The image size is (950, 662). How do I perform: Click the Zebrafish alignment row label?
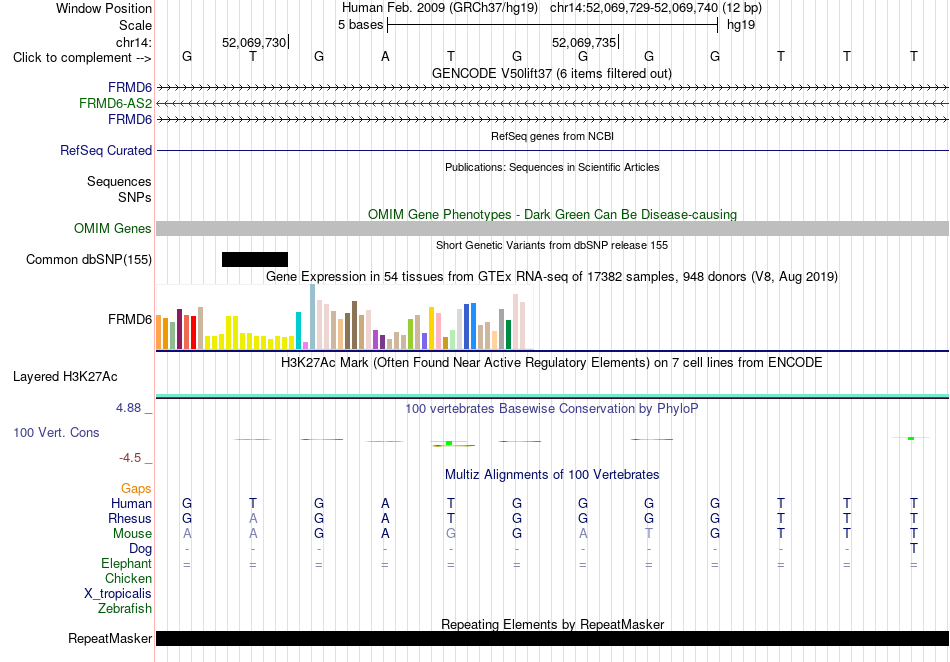tap(125, 608)
